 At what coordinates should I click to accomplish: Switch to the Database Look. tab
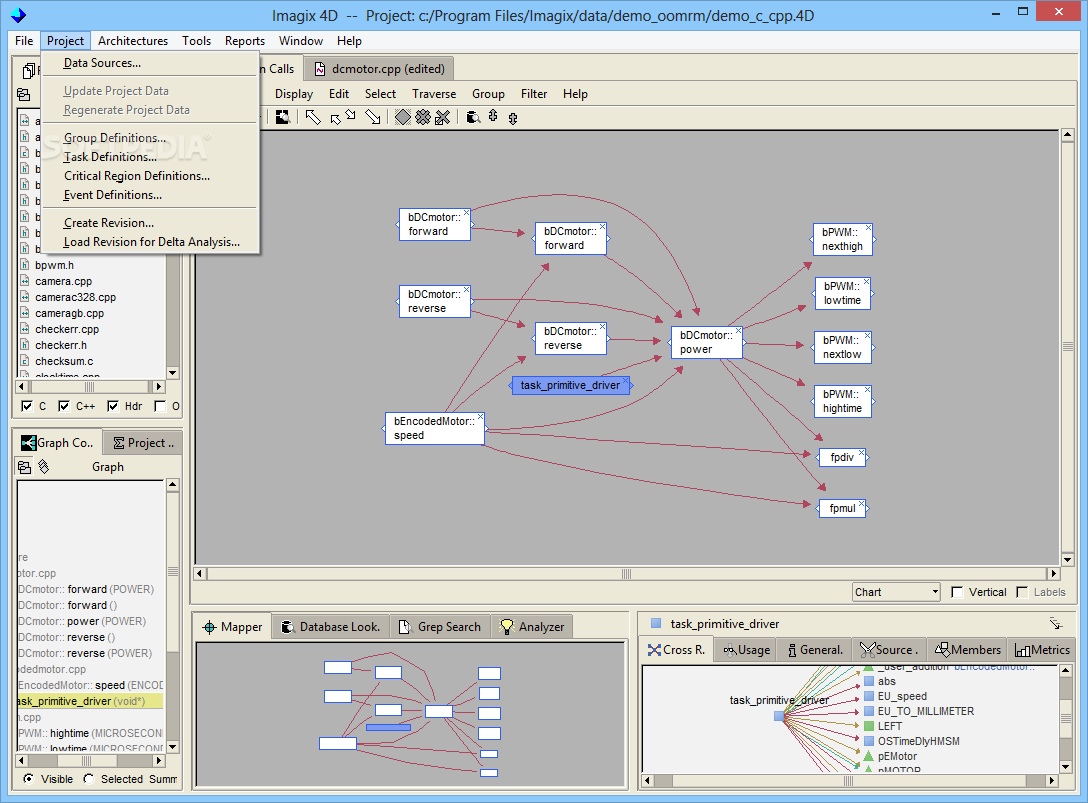[331, 627]
